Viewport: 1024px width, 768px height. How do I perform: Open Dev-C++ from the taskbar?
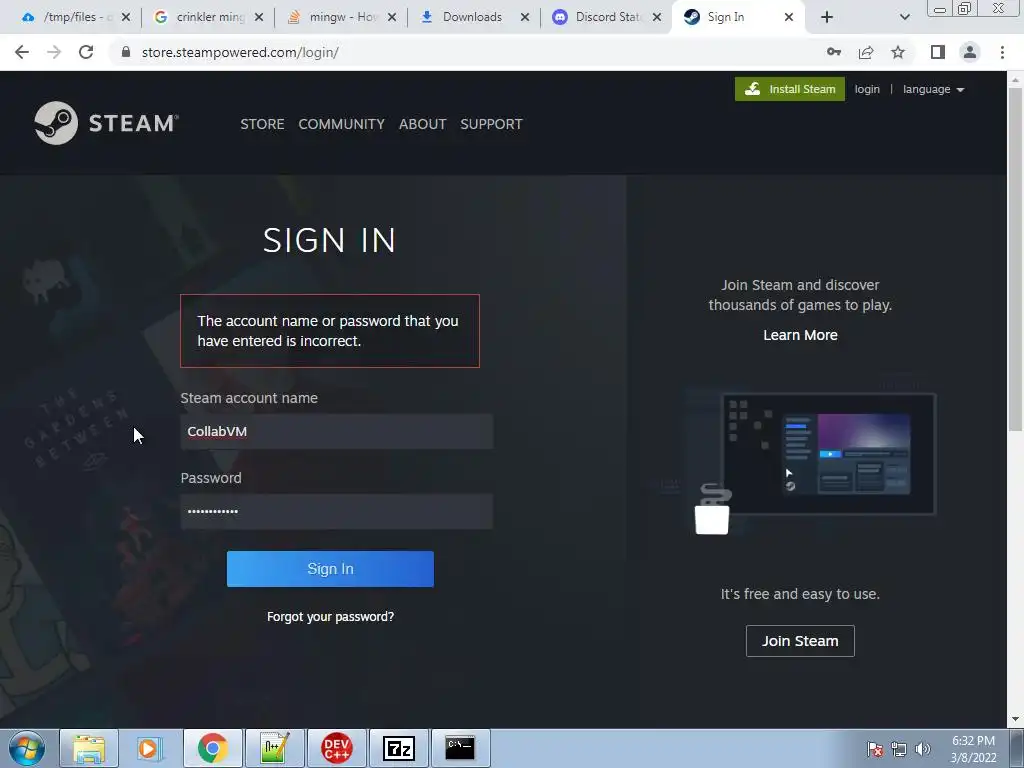337,748
